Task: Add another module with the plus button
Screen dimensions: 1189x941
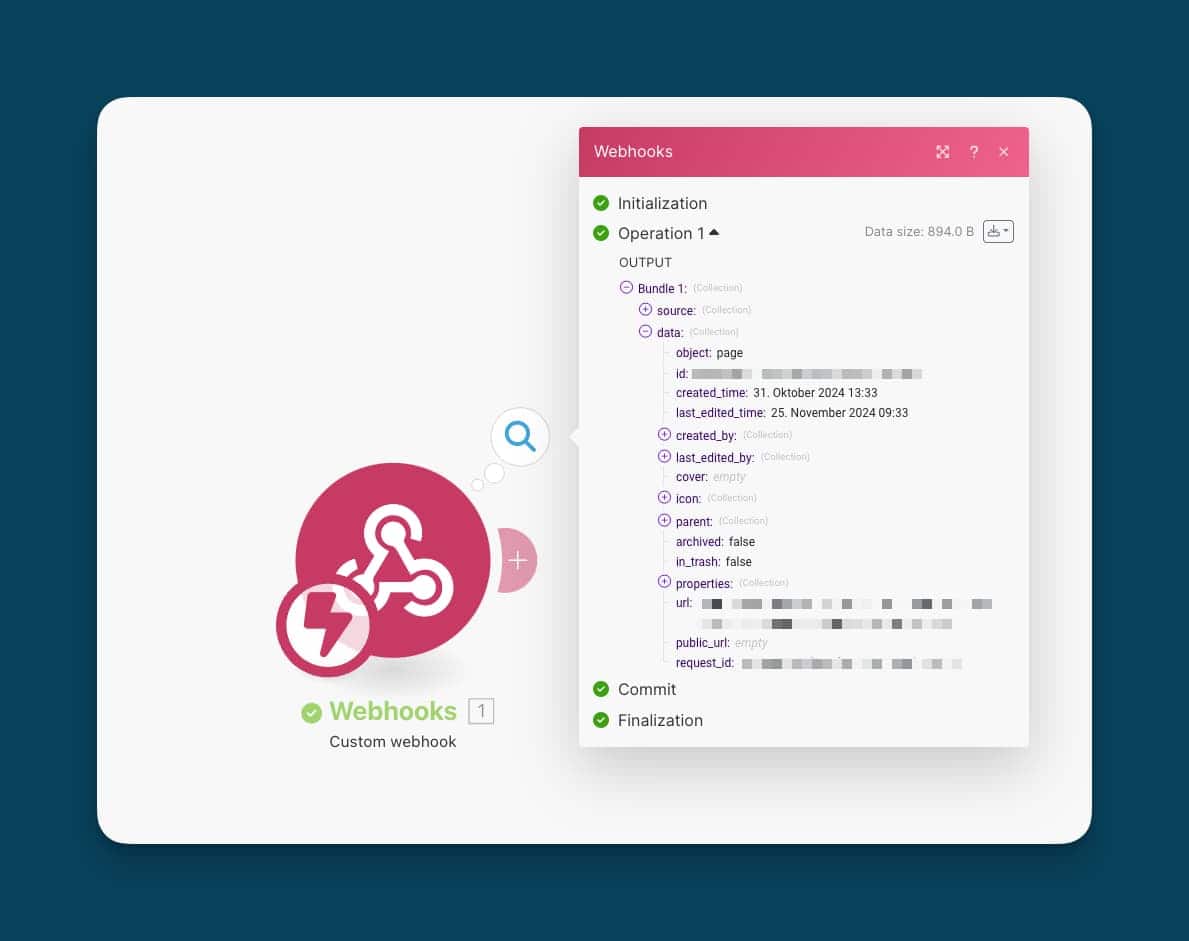Action: pyautogui.click(x=518, y=560)
